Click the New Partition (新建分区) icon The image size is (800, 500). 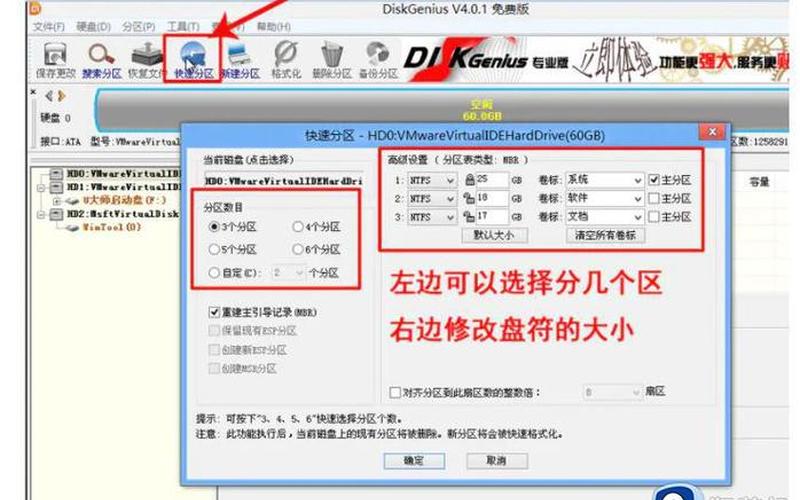(240, 60)
